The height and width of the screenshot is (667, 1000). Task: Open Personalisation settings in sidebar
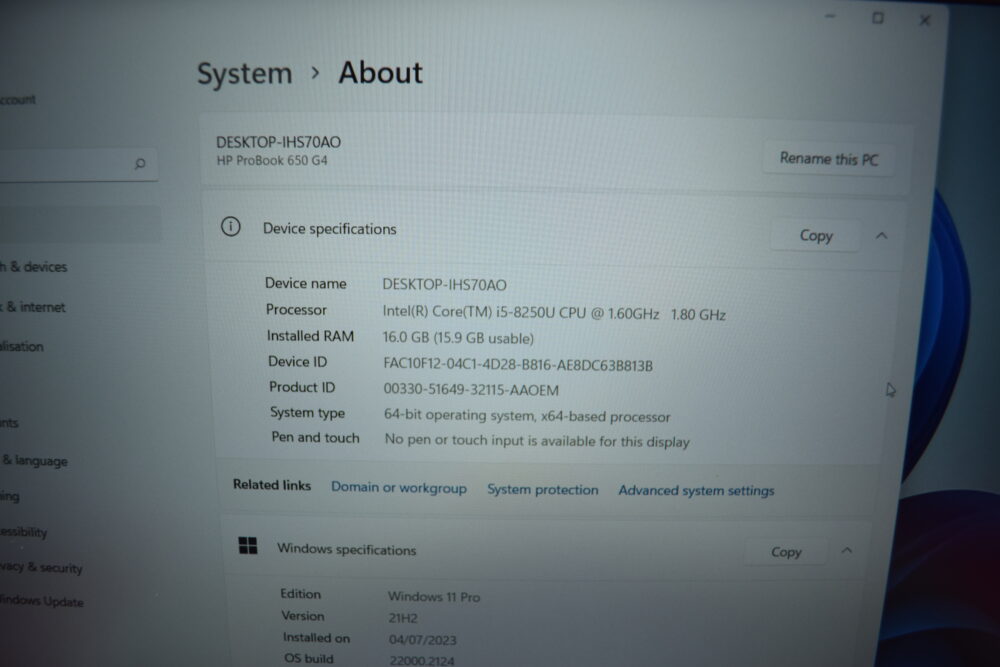coord(22,346)
